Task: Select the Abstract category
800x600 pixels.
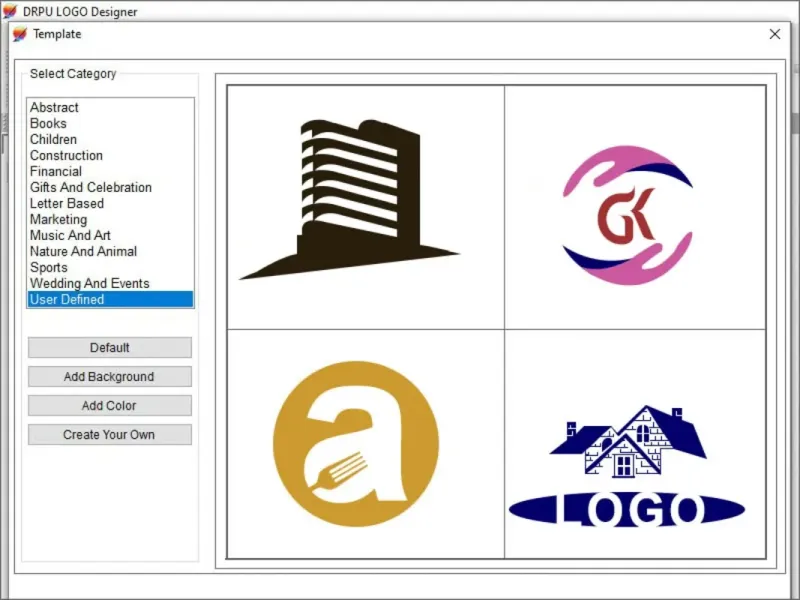Action: [110, 107]
